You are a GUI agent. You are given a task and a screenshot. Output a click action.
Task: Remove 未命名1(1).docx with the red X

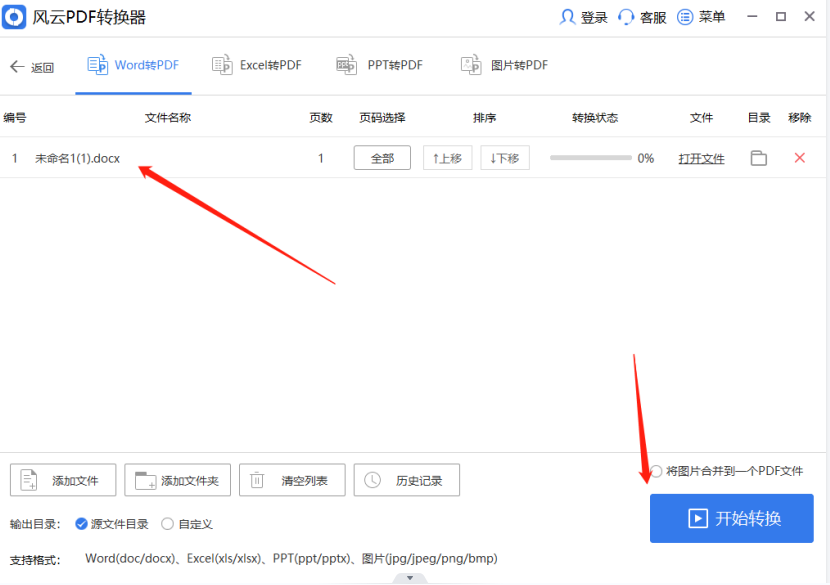coord(799,158)
